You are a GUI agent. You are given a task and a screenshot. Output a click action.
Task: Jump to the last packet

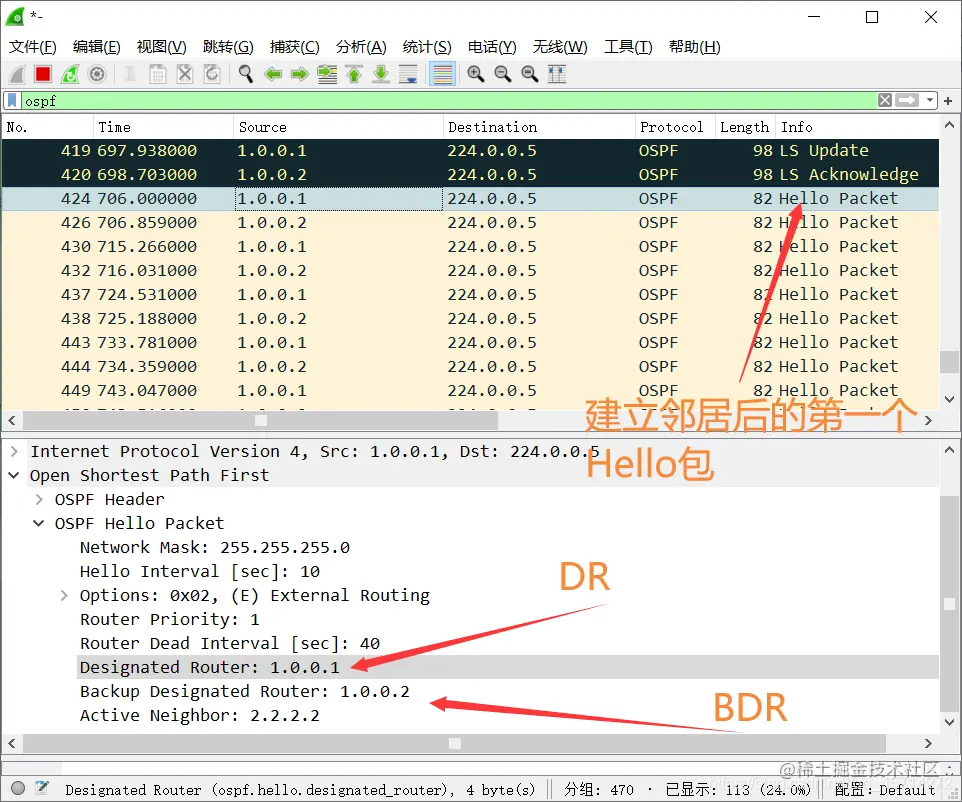[381, 74]
